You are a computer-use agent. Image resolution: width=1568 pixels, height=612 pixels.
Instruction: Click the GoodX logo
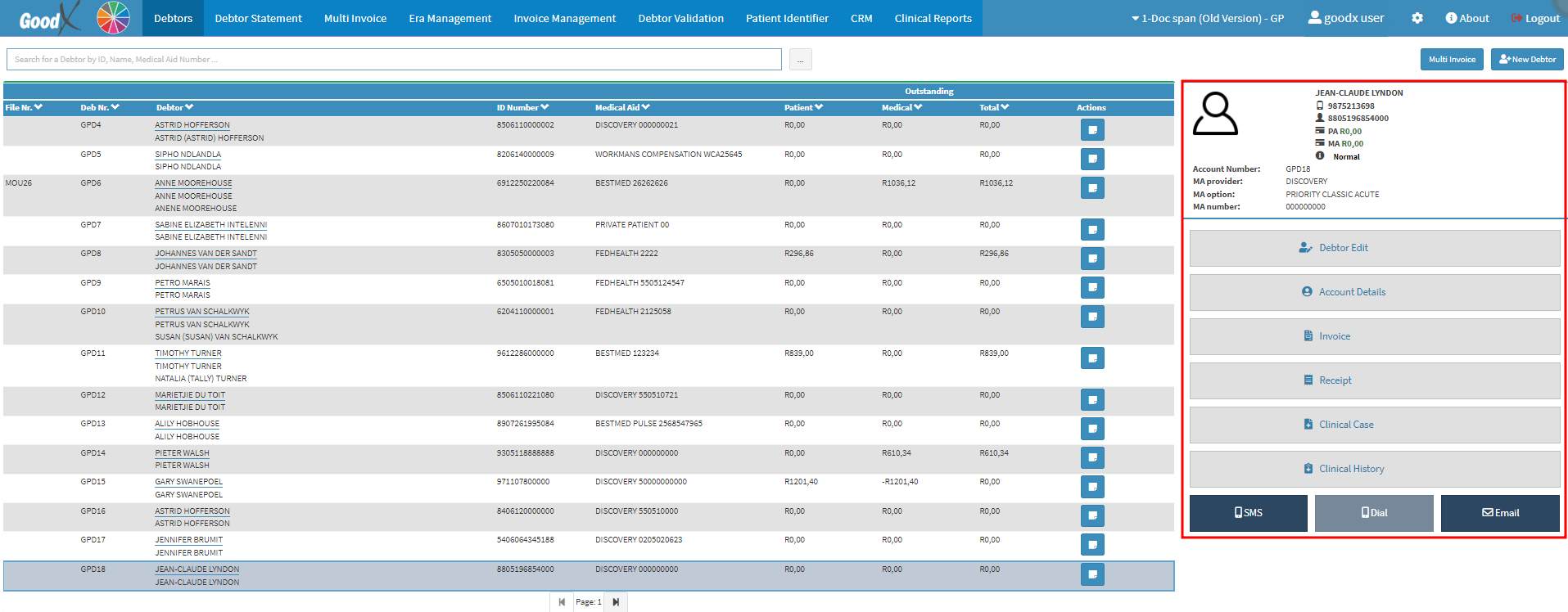49,18
